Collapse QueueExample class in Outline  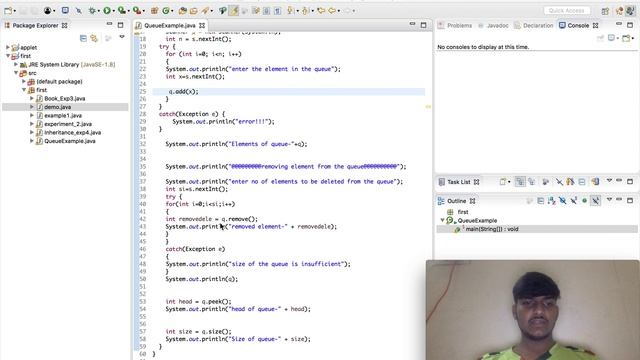pyautogui.click(x=442, y=220)
